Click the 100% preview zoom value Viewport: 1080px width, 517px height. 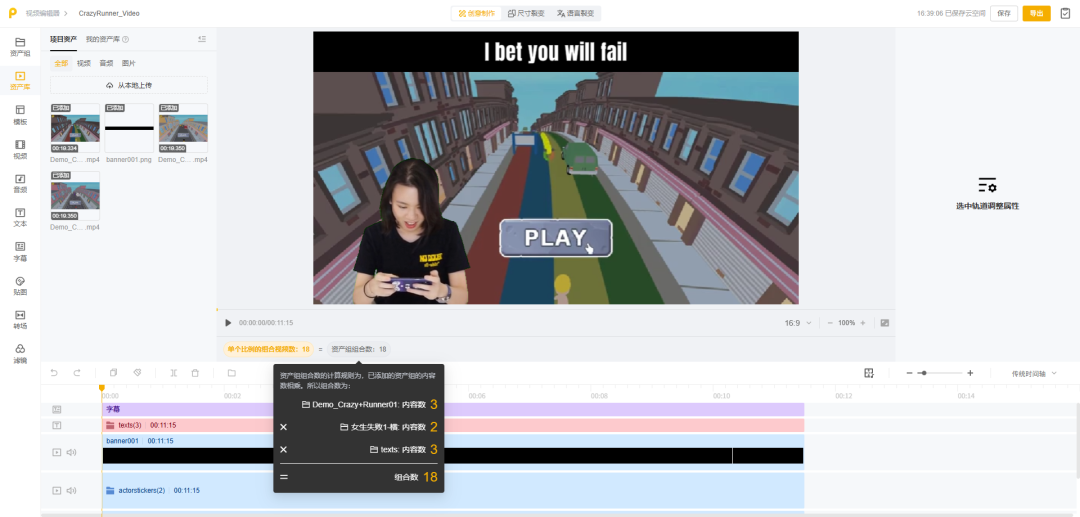coord(847,323)
